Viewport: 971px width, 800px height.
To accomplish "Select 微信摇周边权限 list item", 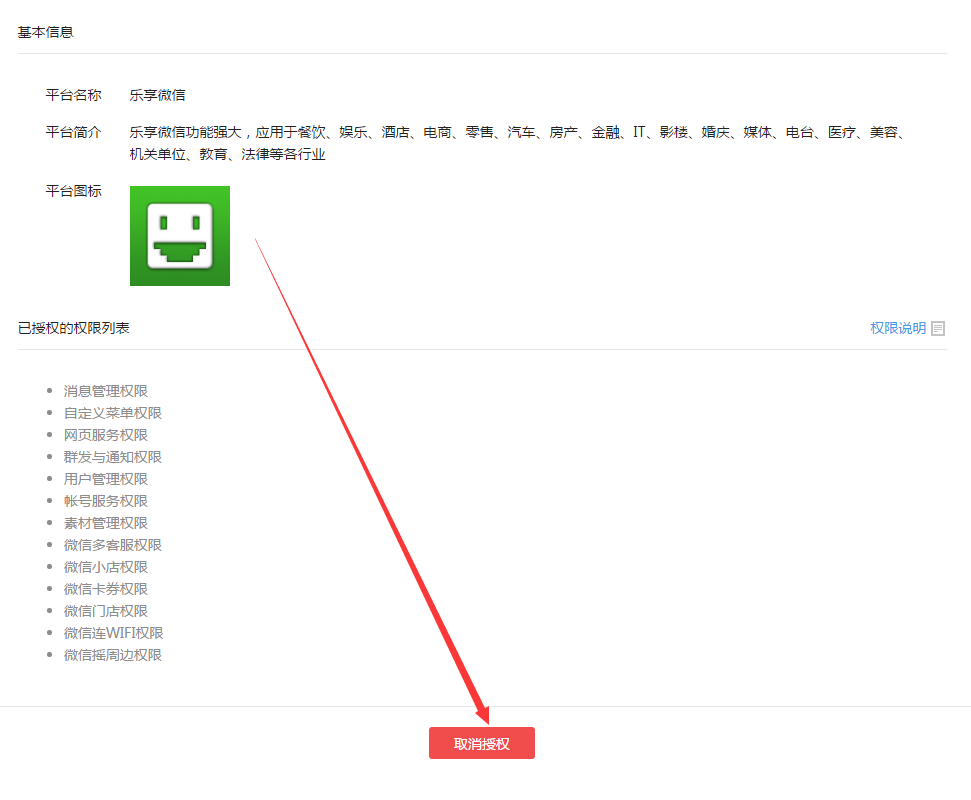I will pyautogui.click(x=112, y=655).
